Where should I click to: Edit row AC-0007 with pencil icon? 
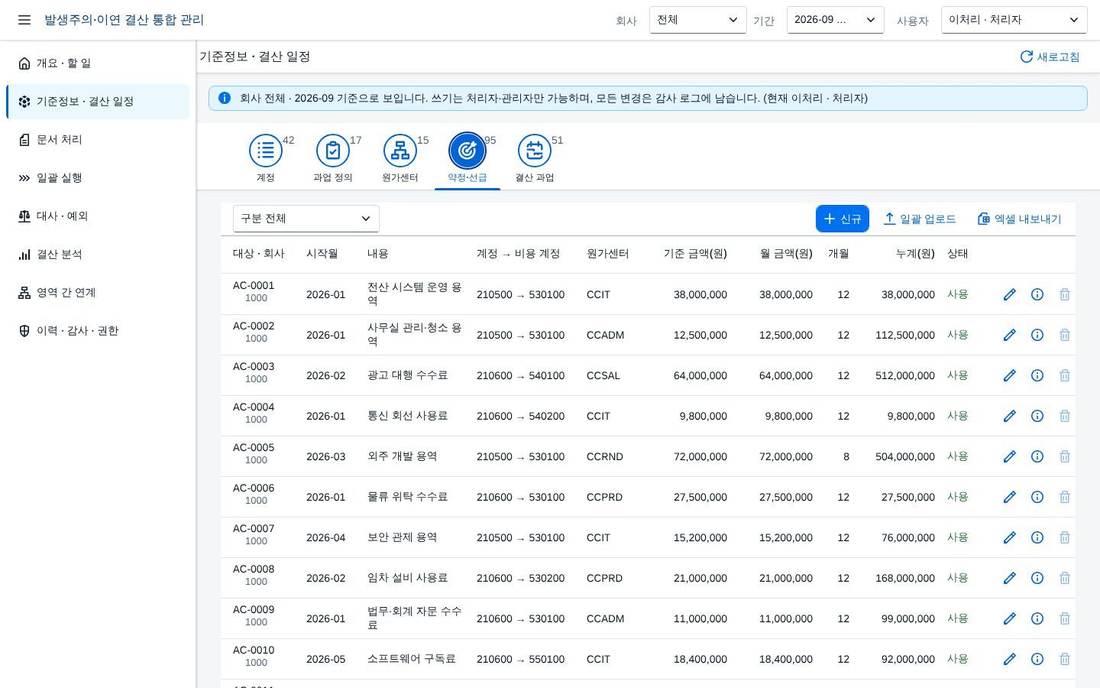point(1010,537)
